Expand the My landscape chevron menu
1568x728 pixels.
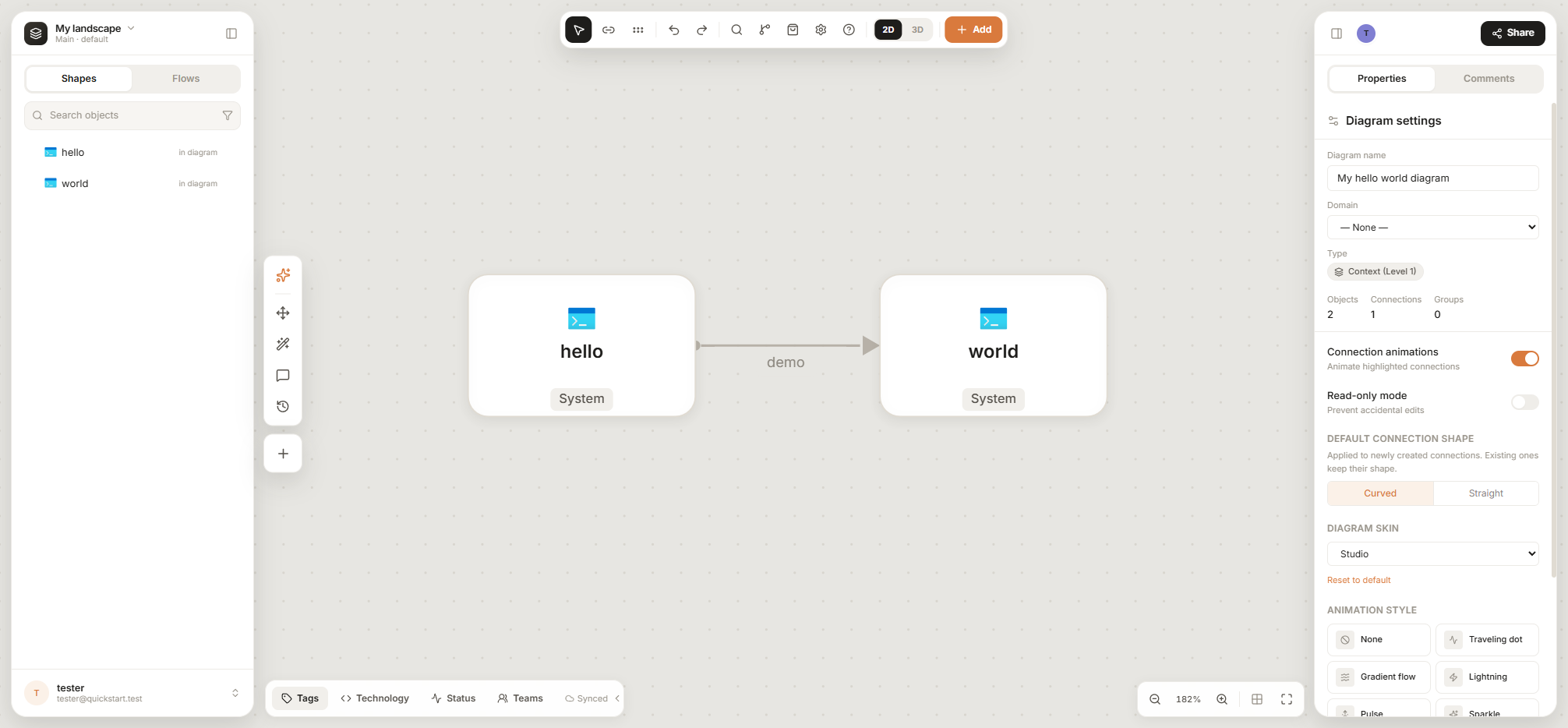click(131, 28)
